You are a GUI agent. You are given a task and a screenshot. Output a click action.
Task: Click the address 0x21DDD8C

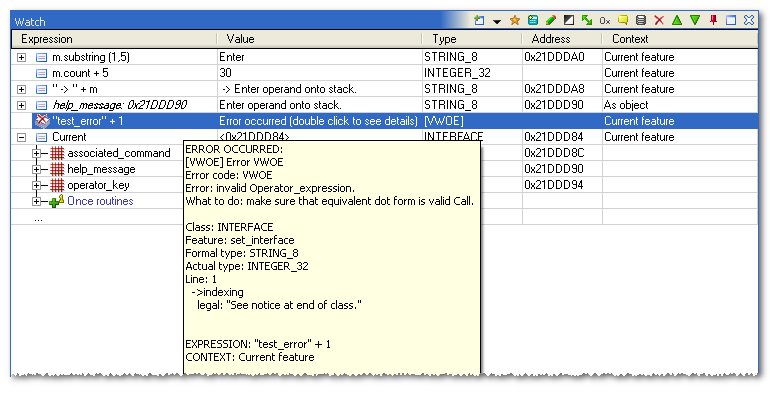coord(554,153)
